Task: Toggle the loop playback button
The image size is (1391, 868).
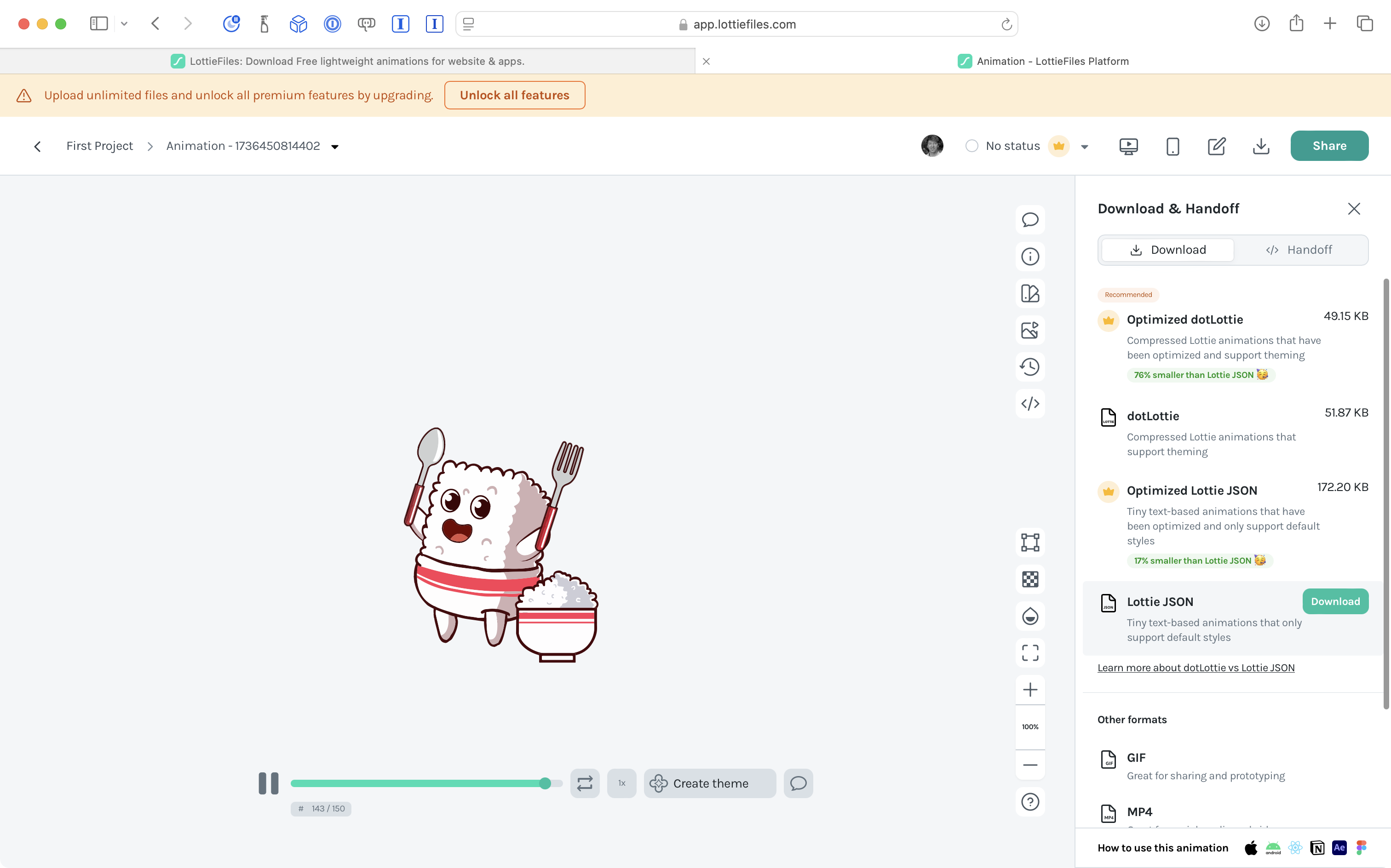Action: (x=585, y=783)
